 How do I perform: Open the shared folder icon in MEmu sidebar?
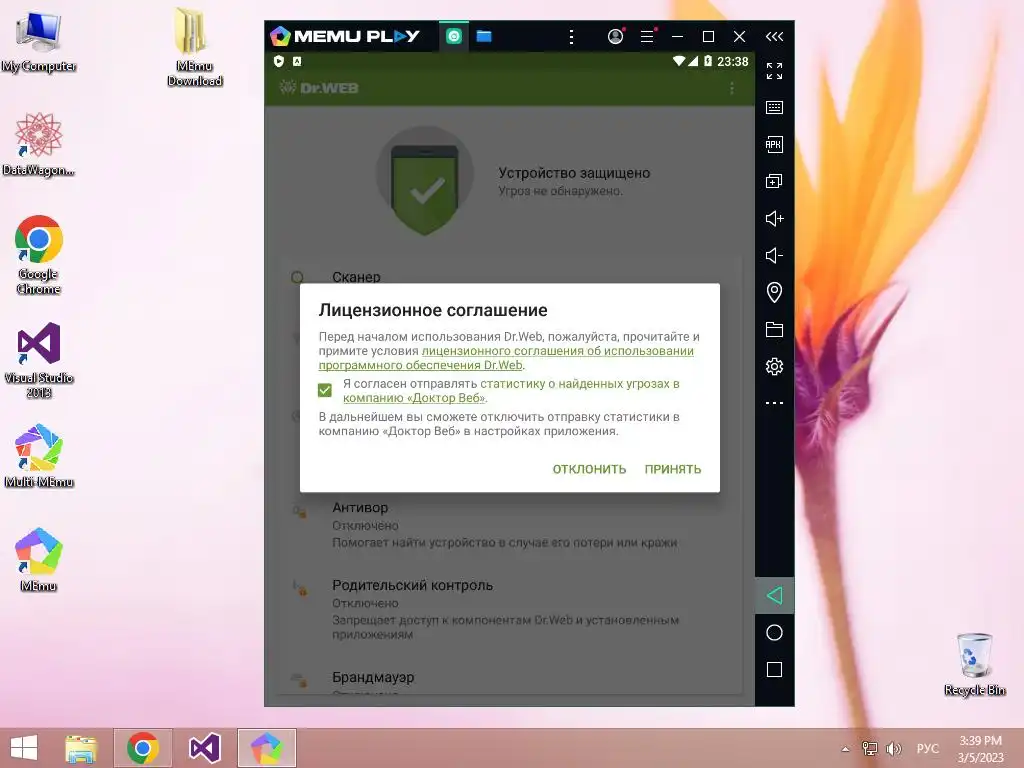775,329
